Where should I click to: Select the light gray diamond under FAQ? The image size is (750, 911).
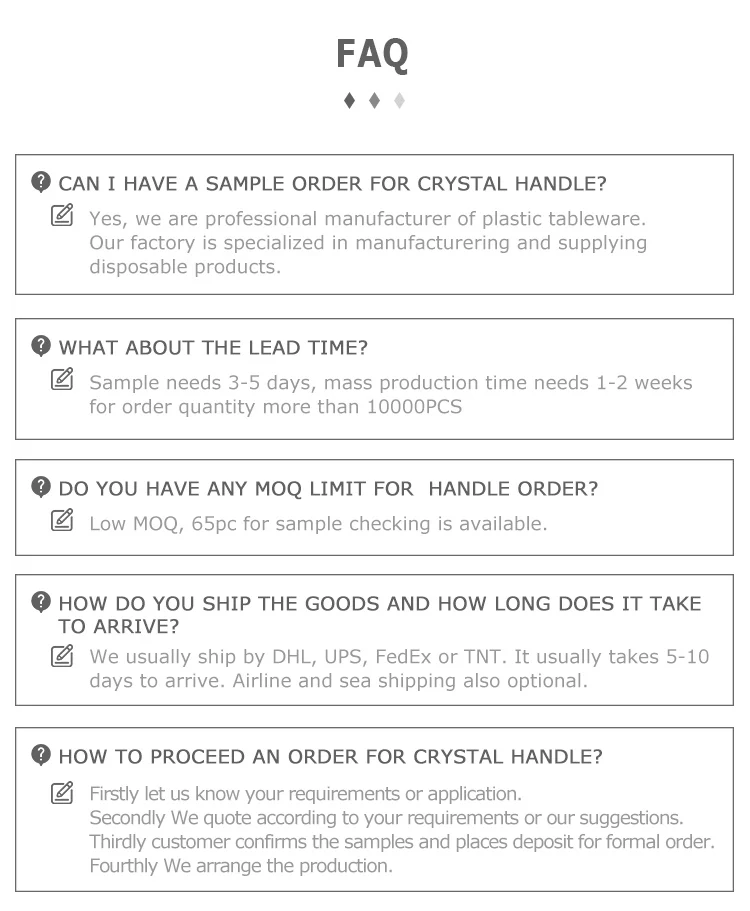pos(399,100)
